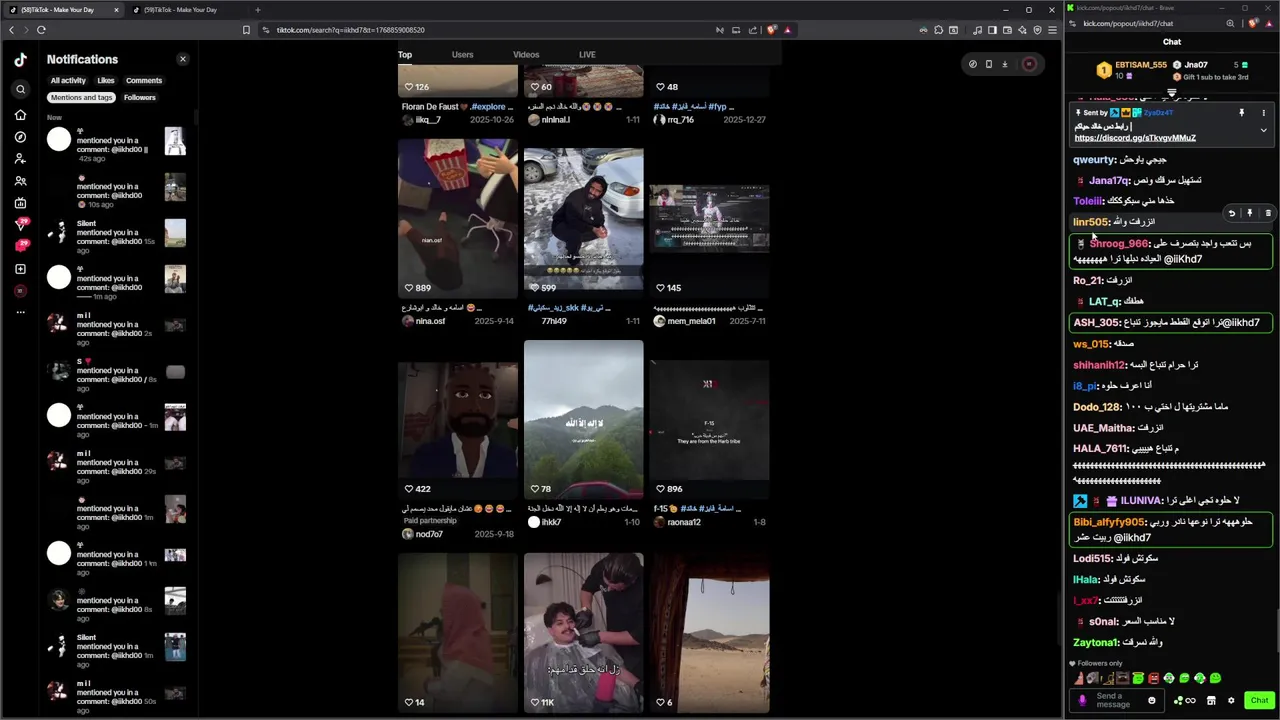Open the Friends icon in TikTok sidebar

click(x=20, y=181)
